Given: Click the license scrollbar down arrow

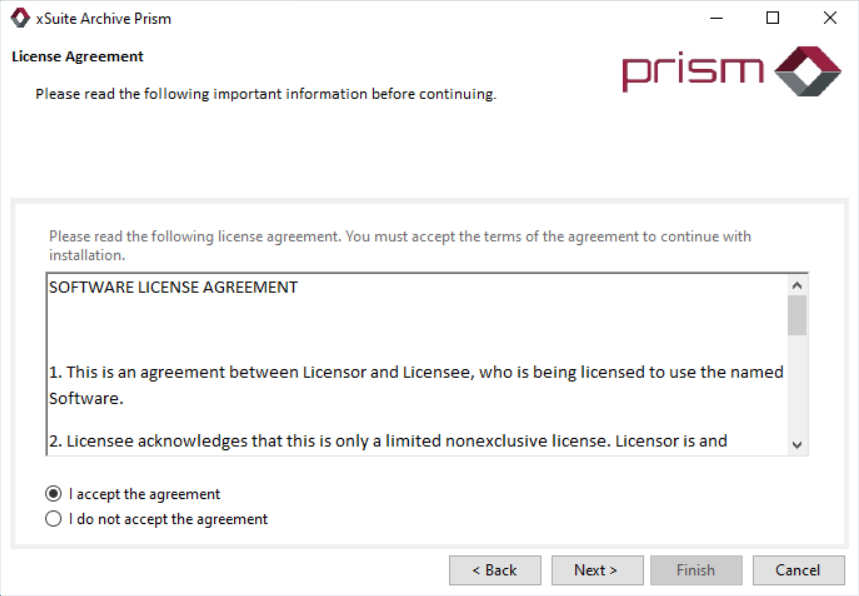Looking at the screenshot, I should point(797,444).
